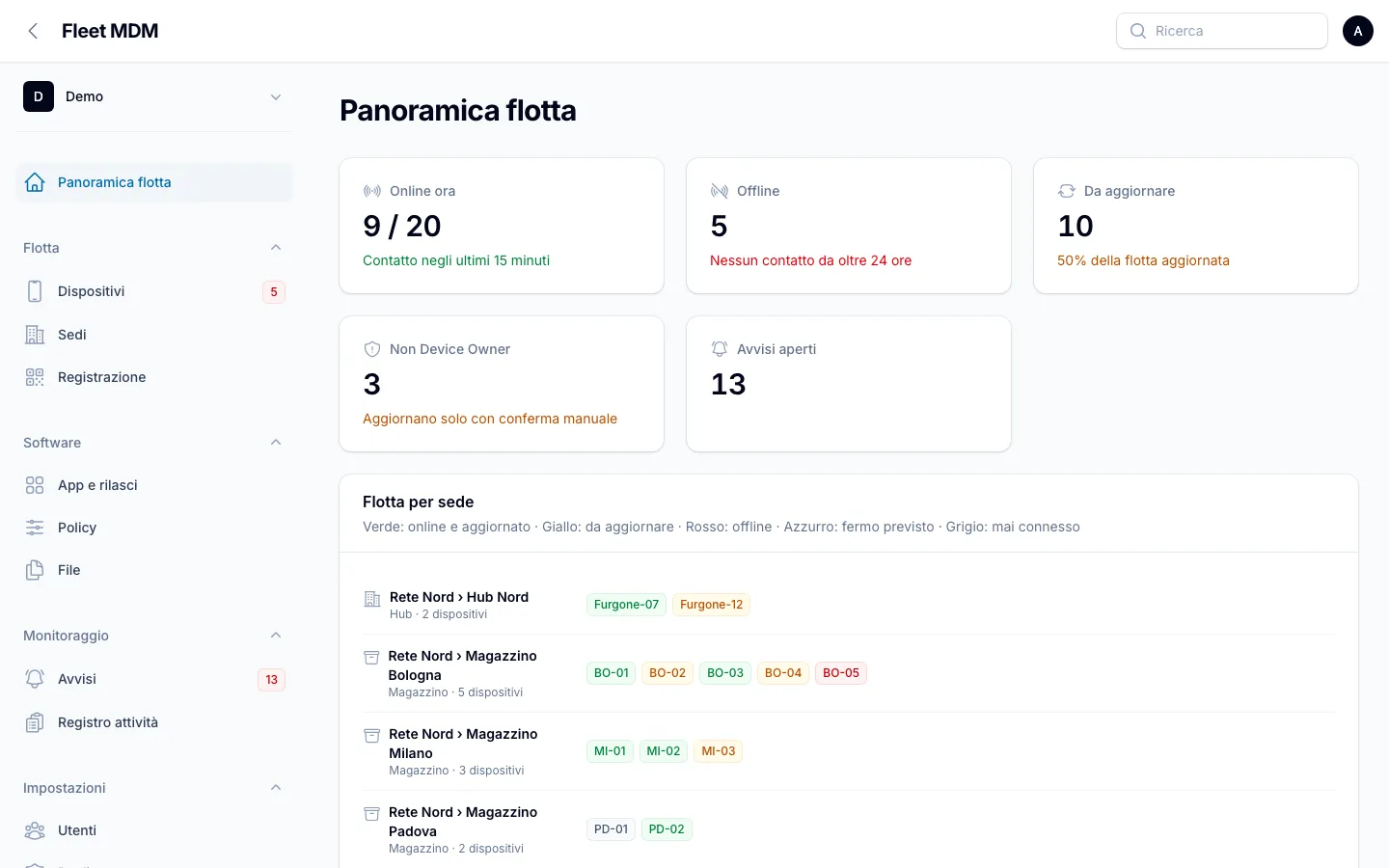Collapse the Impostazioni sidebar section
1389x868 pixels.
point(276,788)
